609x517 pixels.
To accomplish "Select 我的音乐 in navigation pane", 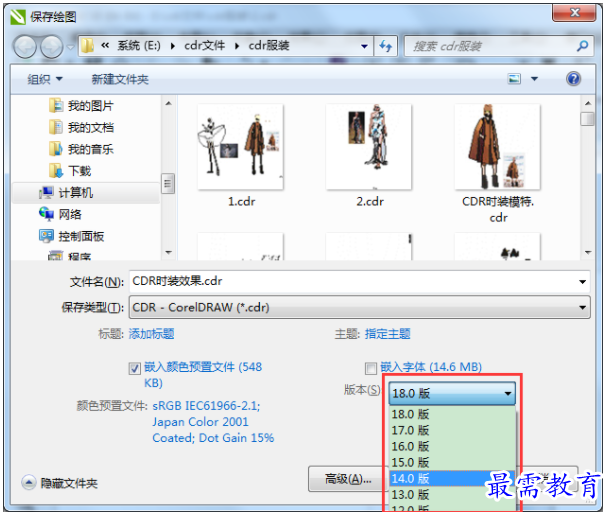I will point(81,149).
